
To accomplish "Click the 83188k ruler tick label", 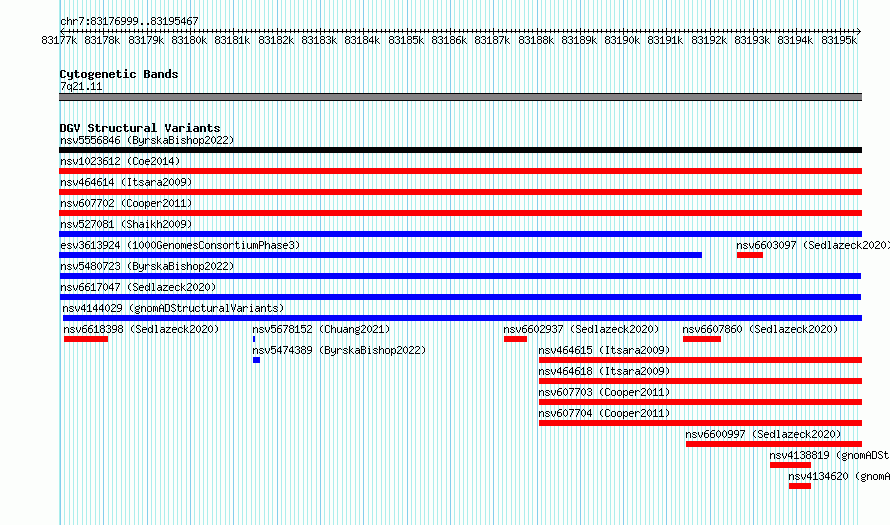I will (x=536, y=40).
